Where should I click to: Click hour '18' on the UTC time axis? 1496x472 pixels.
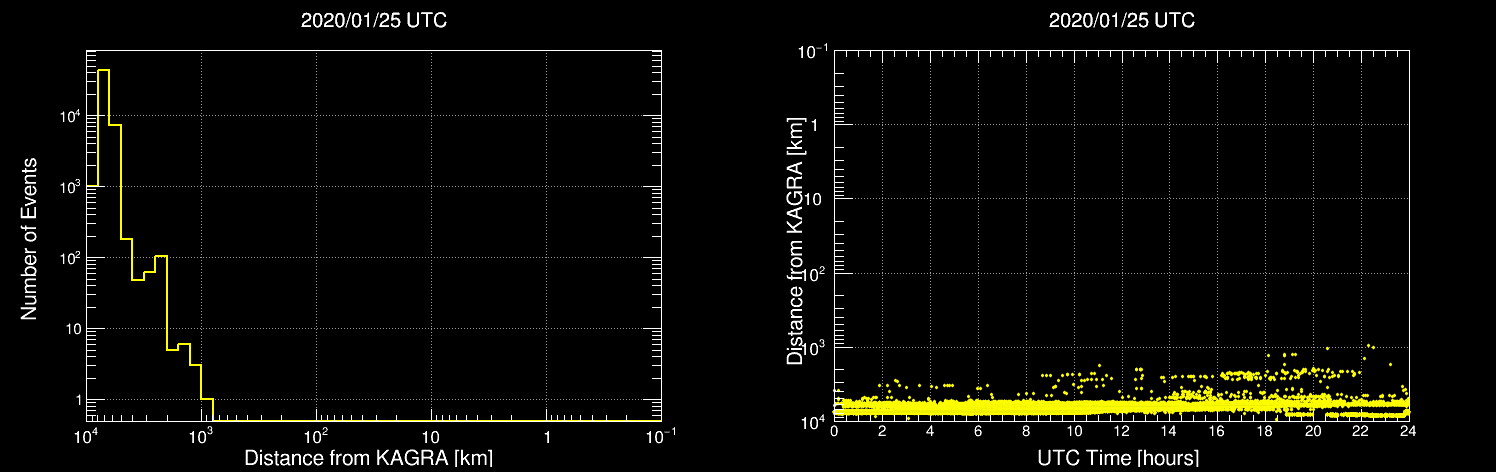1265,433
